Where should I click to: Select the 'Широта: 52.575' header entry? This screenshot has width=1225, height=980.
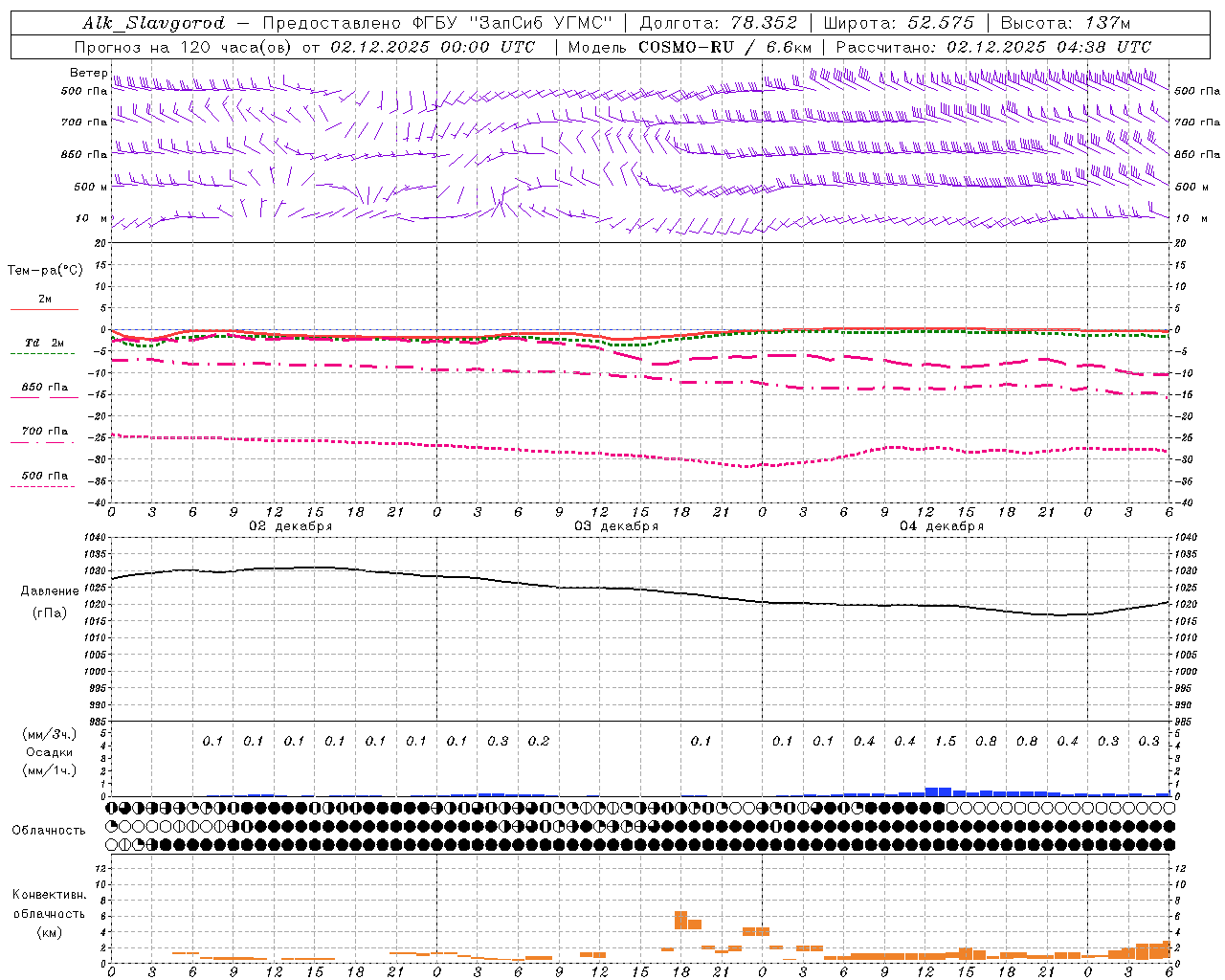click(898, 23)
